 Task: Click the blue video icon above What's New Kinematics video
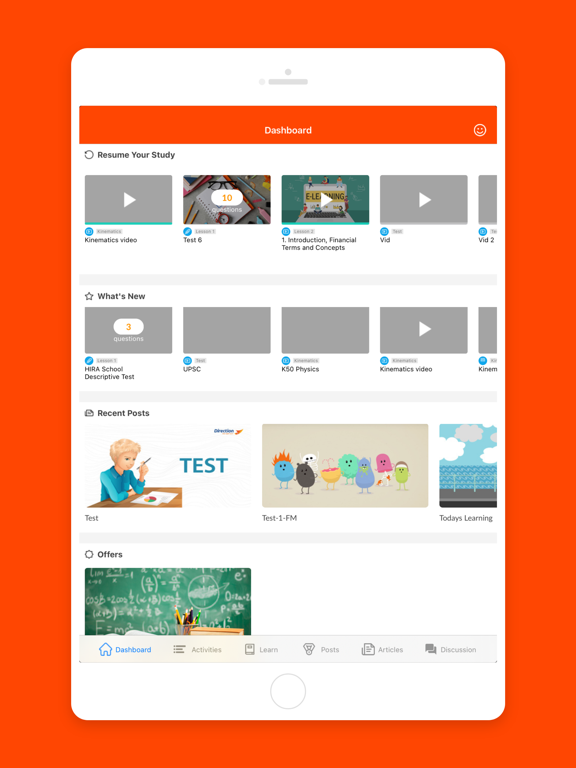pos(384,360)
